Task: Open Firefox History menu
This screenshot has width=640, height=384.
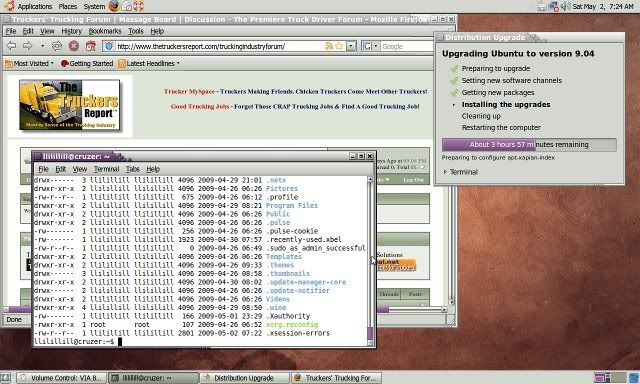Action: [71, 31]
